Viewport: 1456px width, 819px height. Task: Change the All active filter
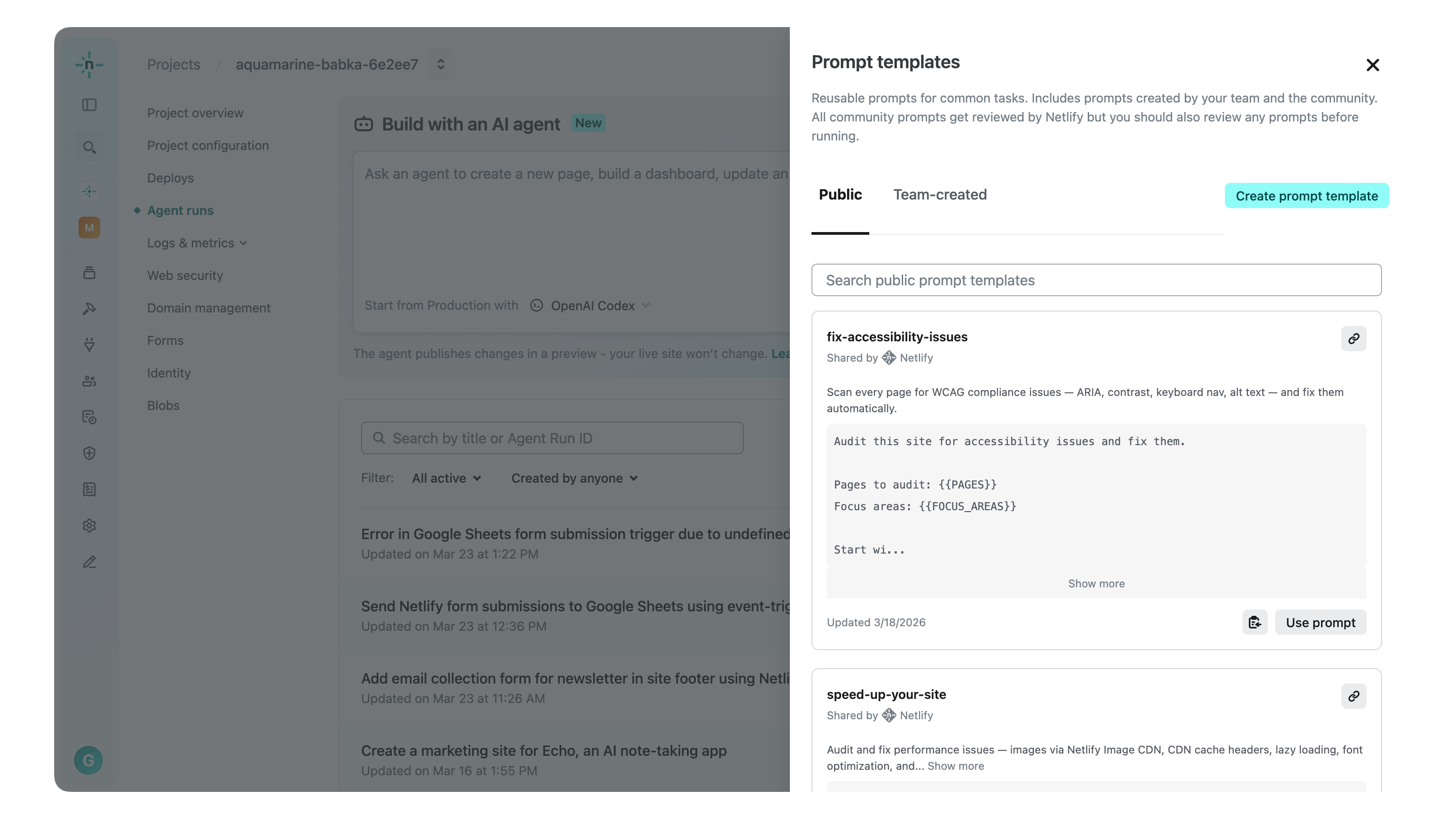[x=446, y=478]
